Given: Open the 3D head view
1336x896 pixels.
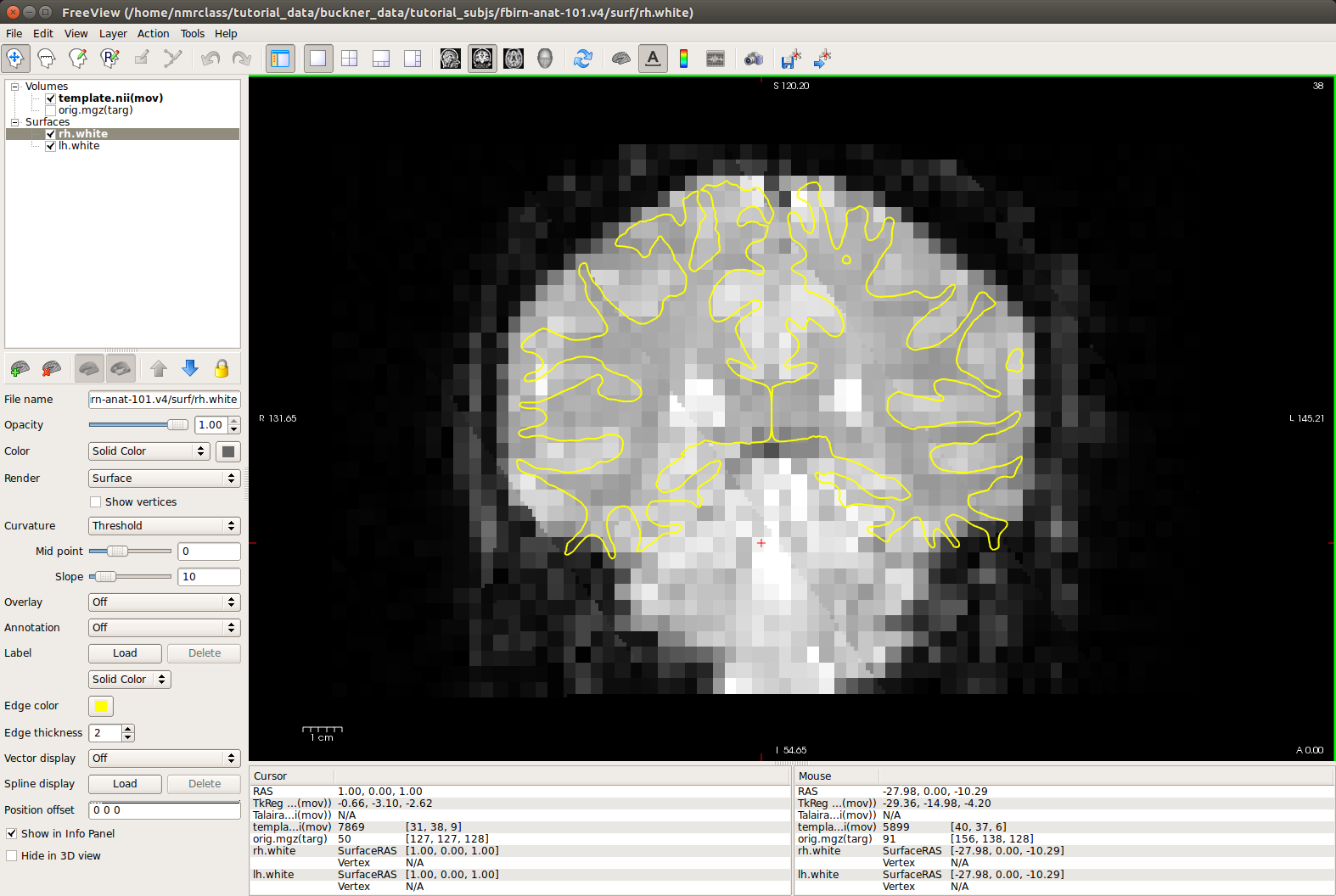Looking at the screenshot, I should point(545,59).
